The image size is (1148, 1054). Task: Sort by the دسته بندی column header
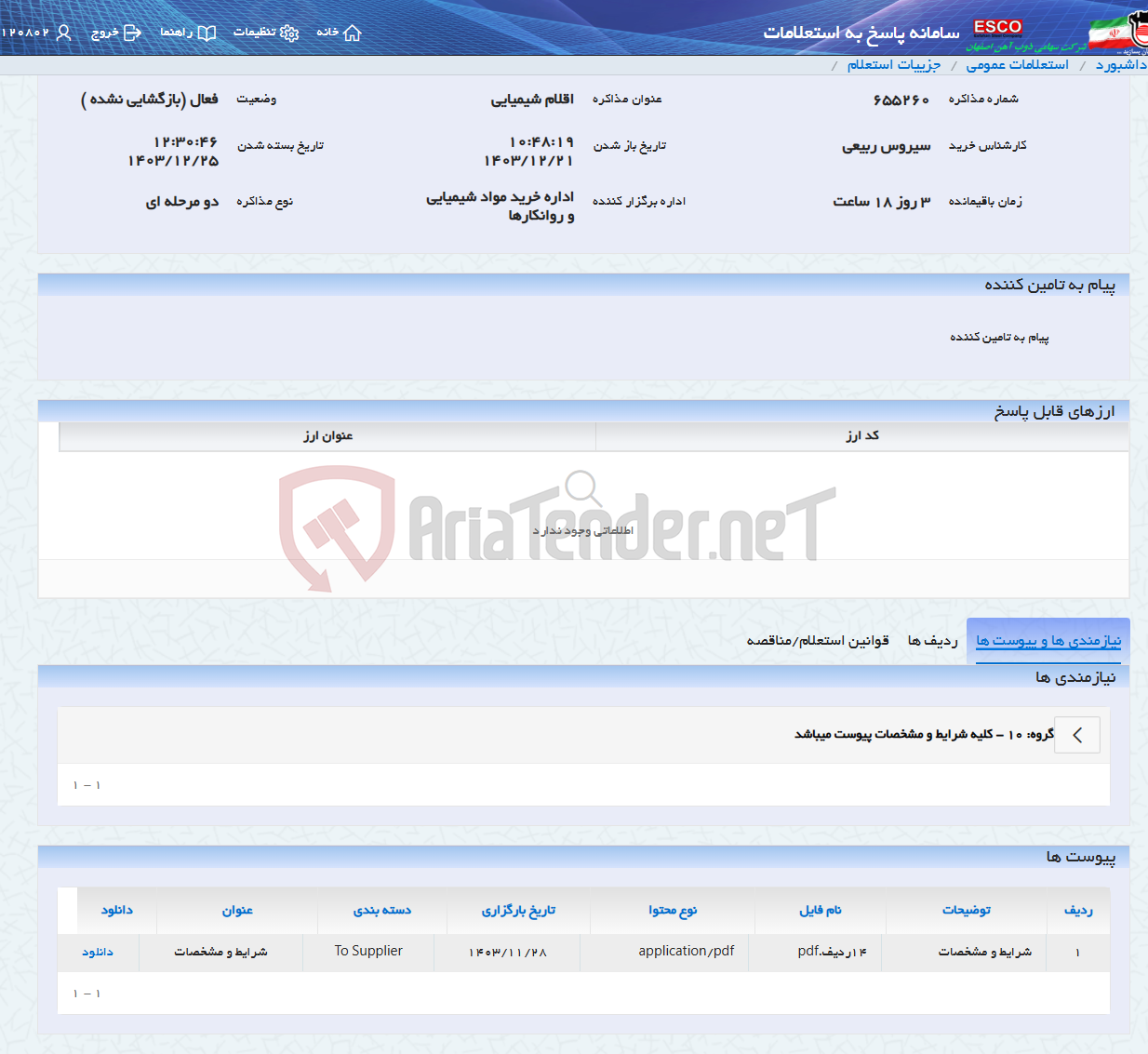382,911
